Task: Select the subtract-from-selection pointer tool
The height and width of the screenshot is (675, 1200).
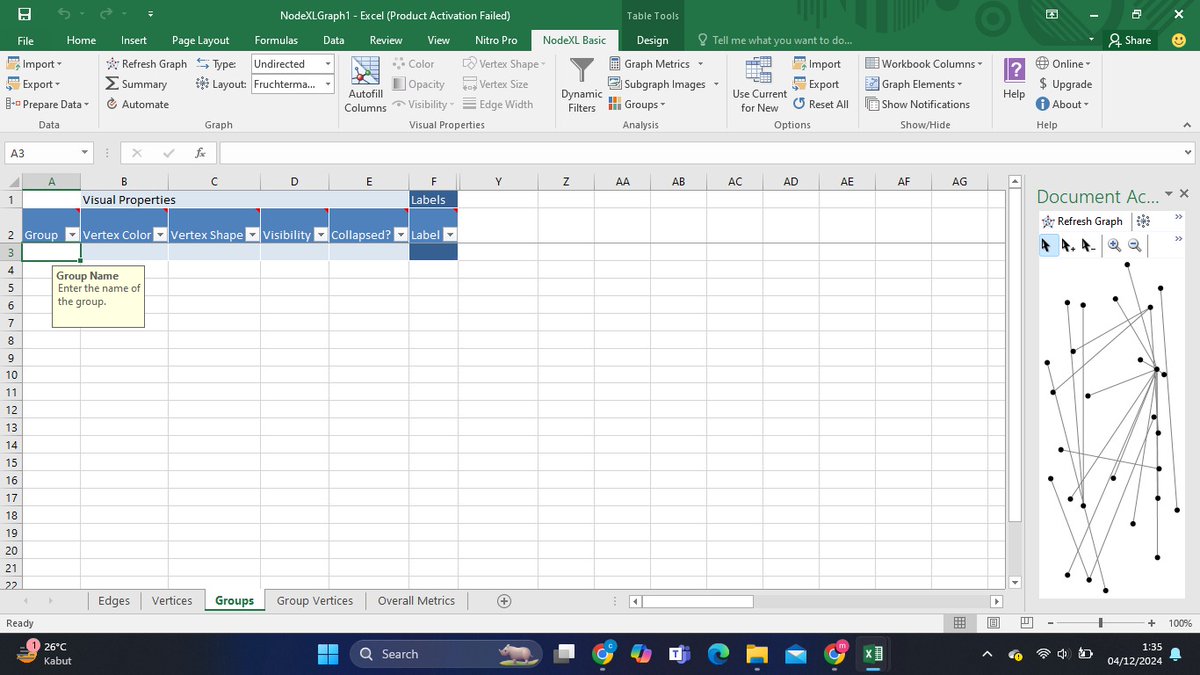Action: click(1089, 244)
